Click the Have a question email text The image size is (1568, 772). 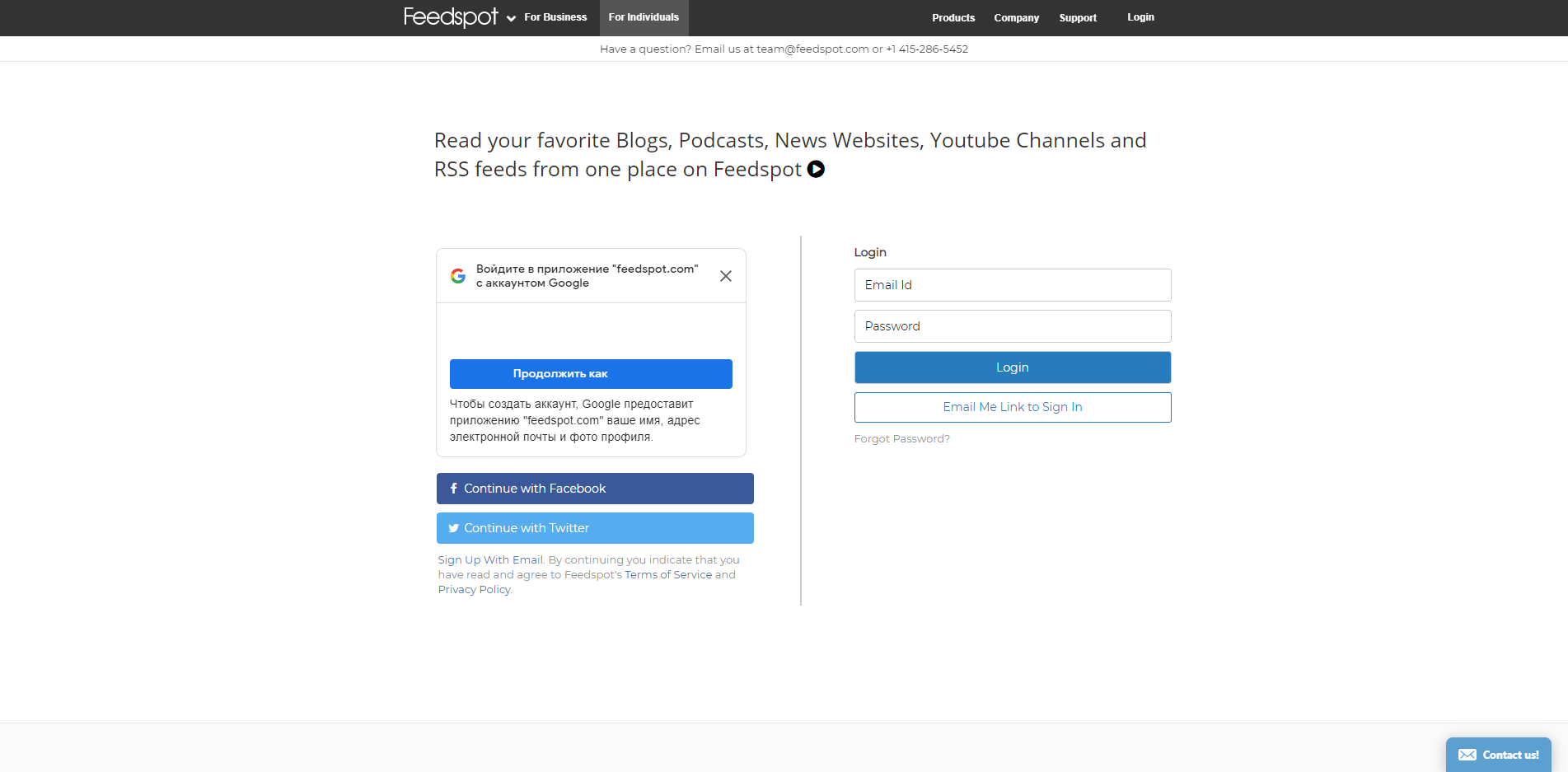(784, 49)
